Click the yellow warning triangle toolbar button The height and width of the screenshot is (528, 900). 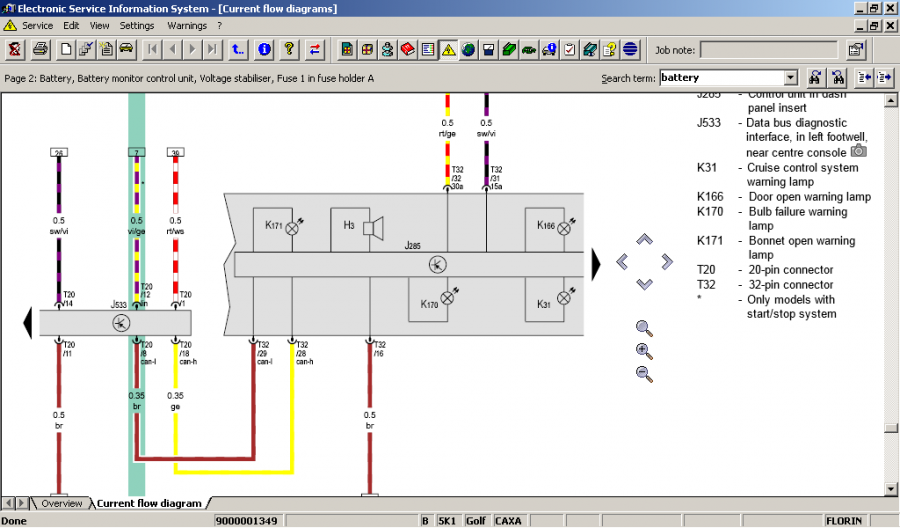click(448, 49)
